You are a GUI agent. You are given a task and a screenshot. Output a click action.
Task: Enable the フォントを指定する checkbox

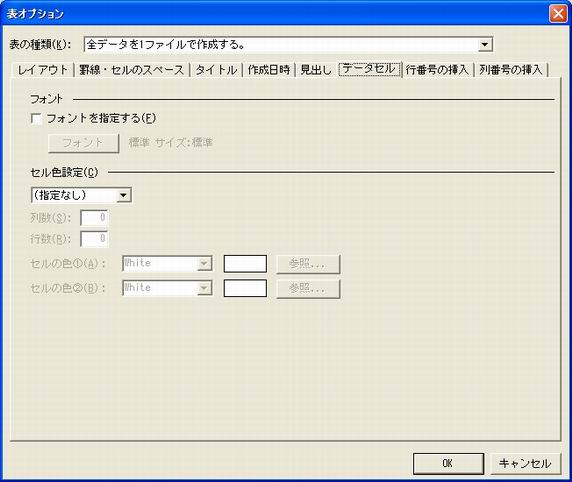click(x=36, y=119)
